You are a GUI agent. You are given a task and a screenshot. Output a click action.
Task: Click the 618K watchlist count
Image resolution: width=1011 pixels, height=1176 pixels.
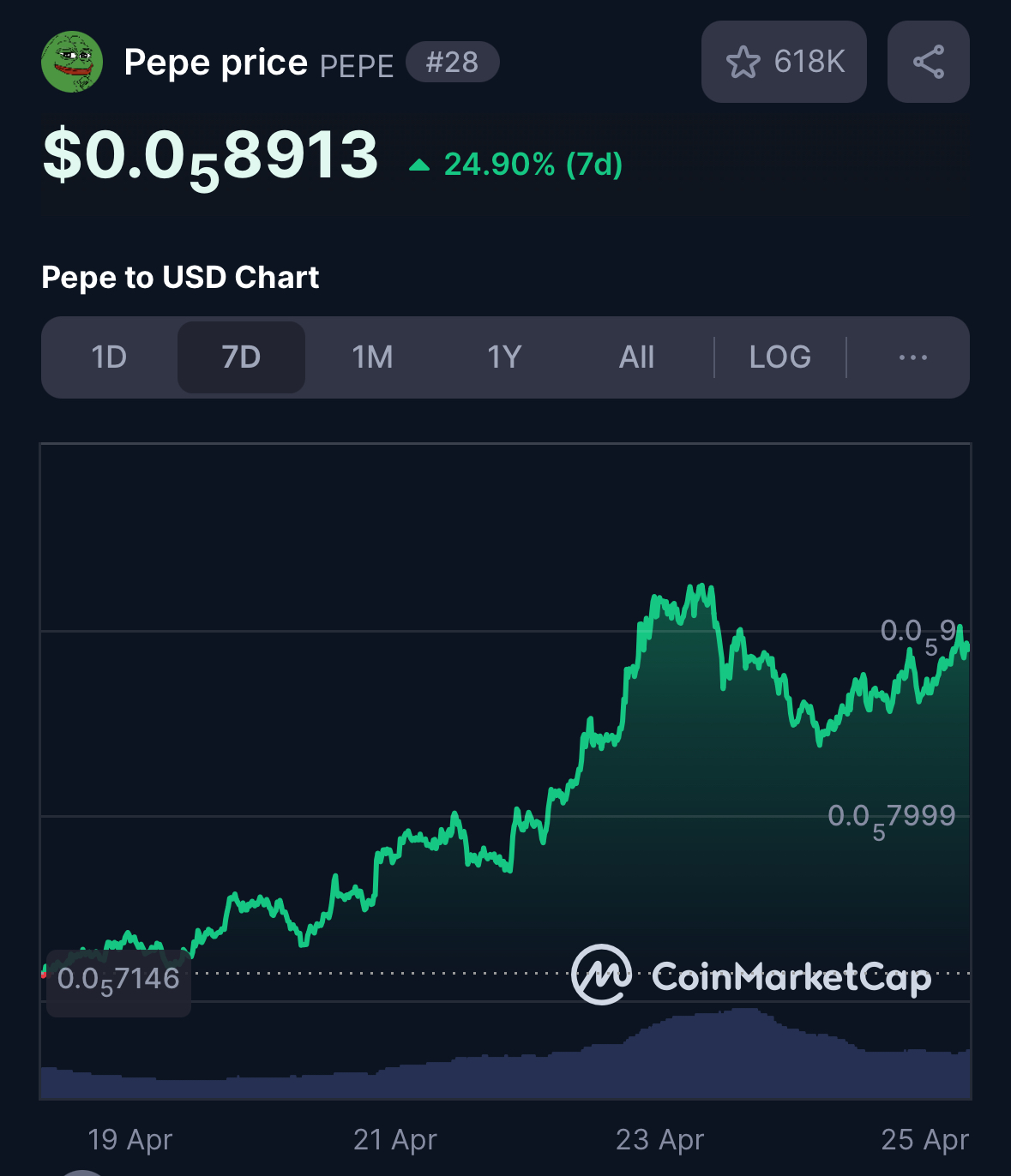point(809,62)
